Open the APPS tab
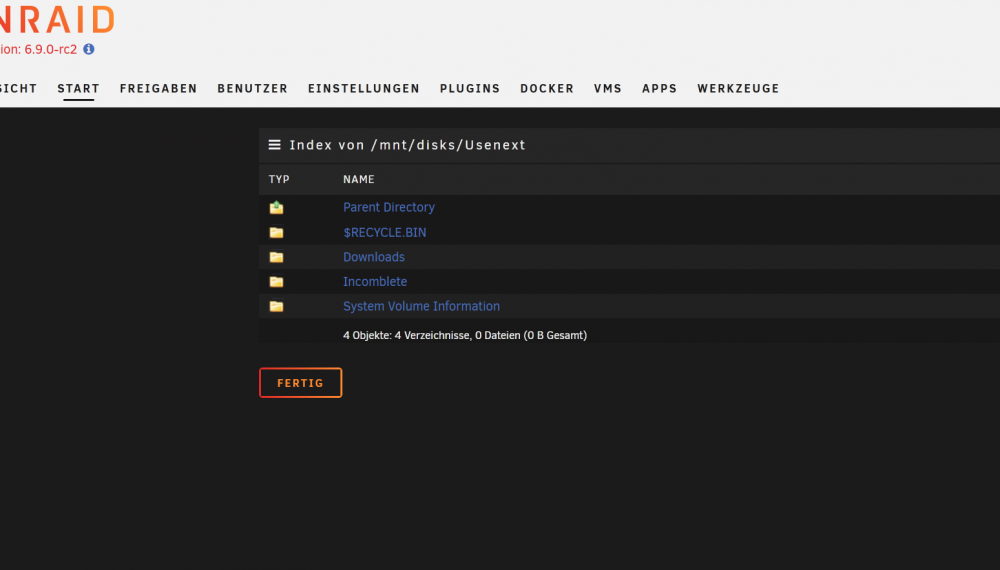The image size is (1000, 570). tap(659, 89)
